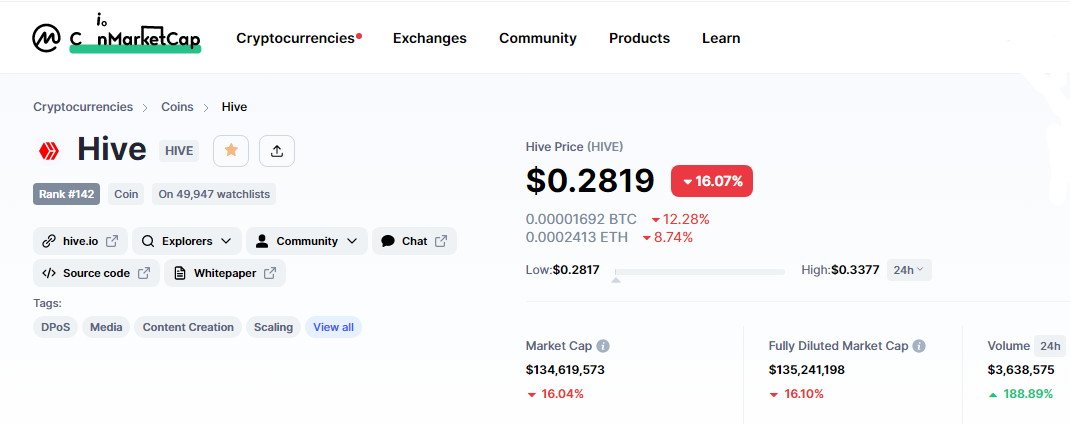1070x424 pixels.
Task: Open the Chat external link
Action: (414, 241)
